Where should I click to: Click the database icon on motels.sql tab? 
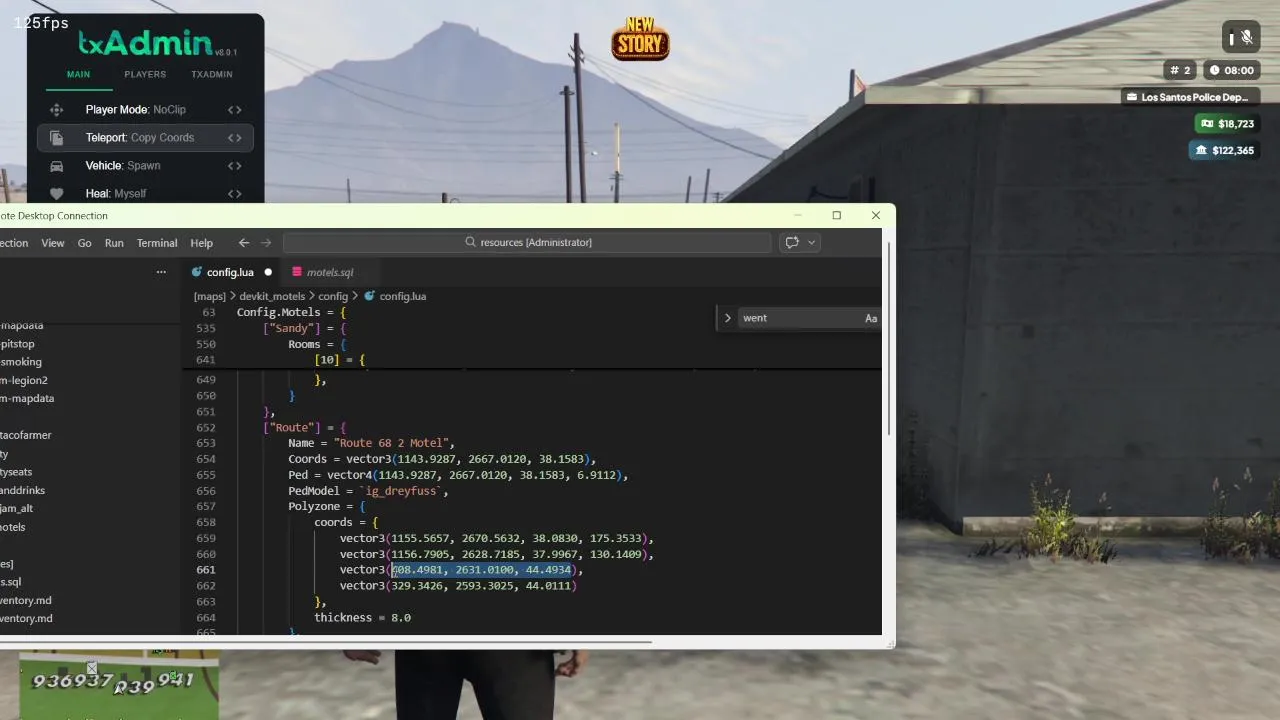[297, 272]
